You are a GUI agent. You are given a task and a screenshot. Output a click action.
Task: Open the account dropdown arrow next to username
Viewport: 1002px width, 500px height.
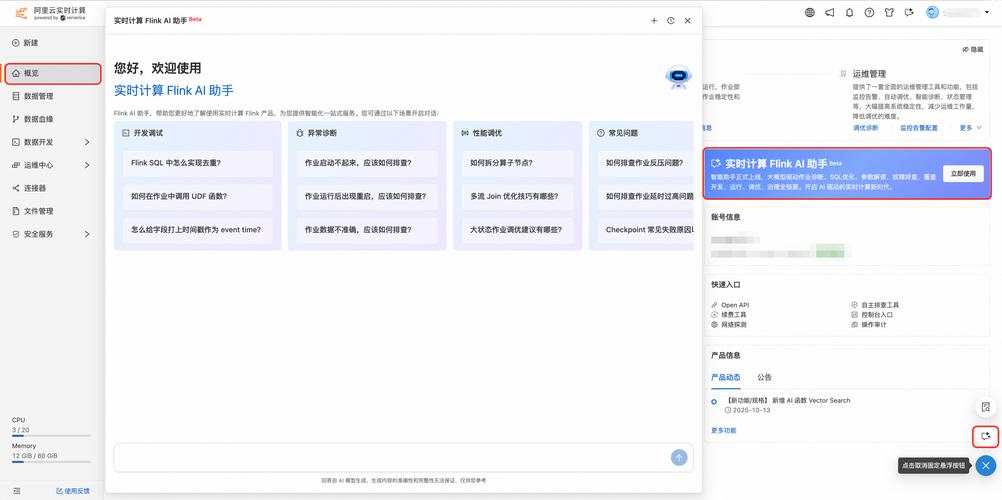[987, 12]
